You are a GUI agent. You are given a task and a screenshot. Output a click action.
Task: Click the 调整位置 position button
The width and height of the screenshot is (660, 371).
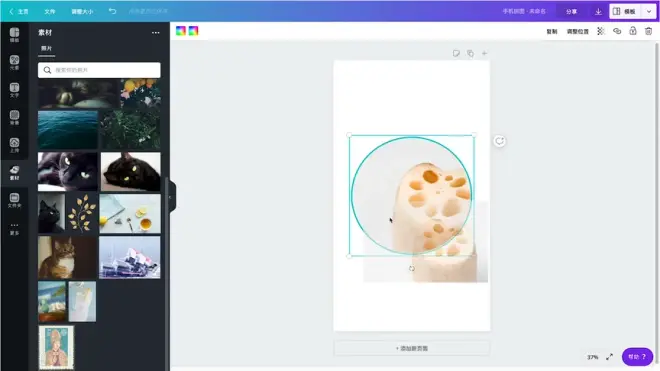coord(578,32)
